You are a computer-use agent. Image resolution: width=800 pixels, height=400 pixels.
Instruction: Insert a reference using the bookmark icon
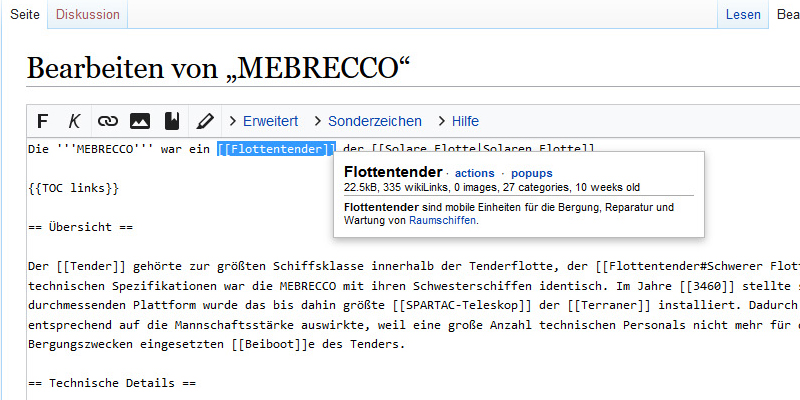pyautogui.click(x=172, y=121)
